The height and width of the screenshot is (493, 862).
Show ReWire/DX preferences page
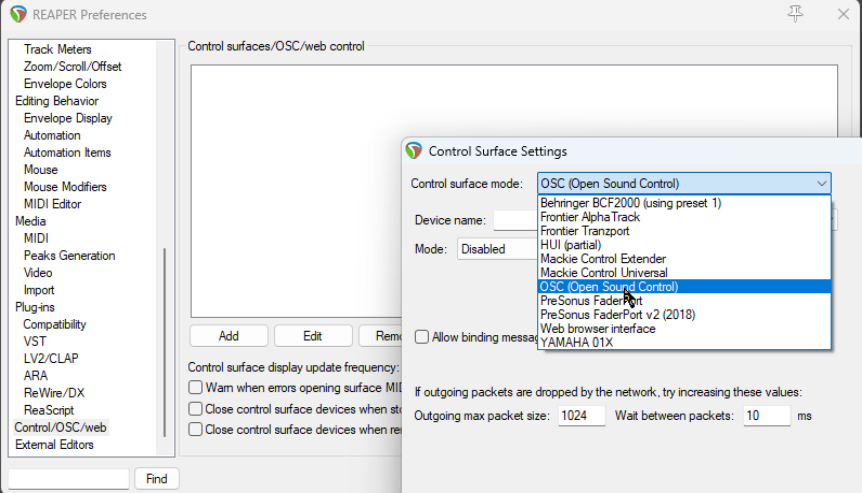coord(54,393)
